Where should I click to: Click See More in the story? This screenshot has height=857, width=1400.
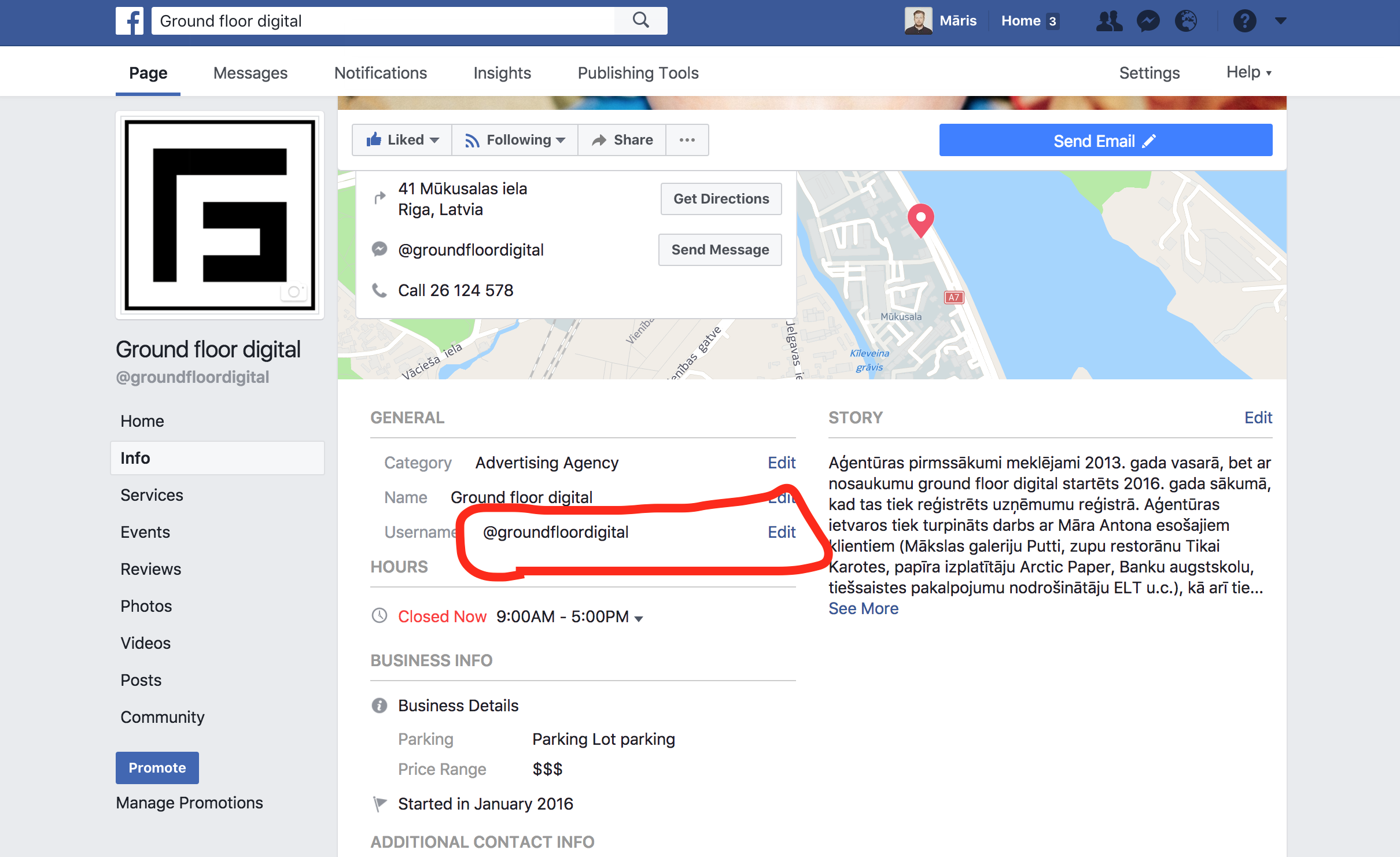(863, 608)
